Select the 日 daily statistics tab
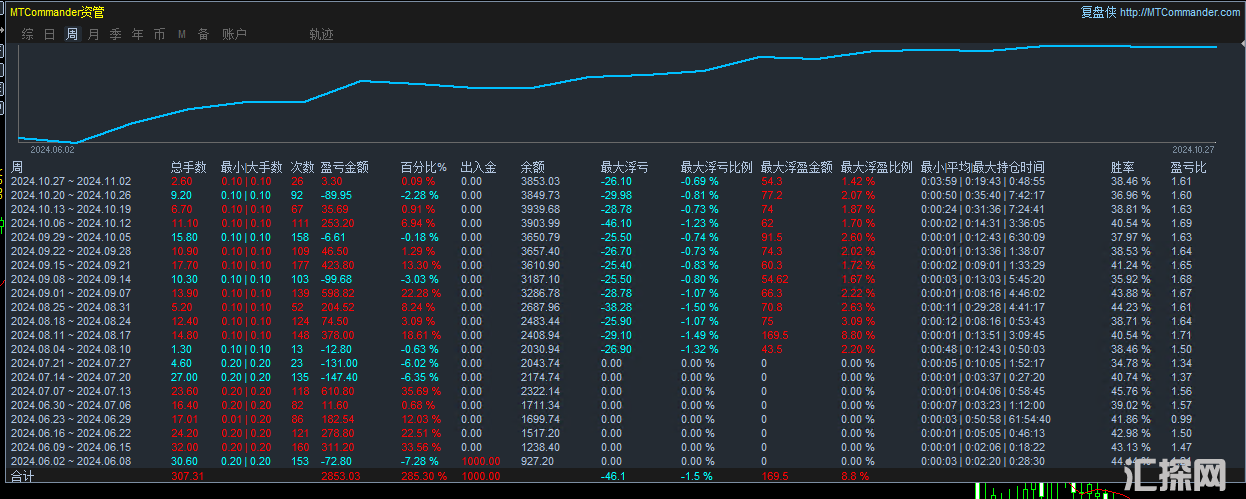 click(x=49, y=34)
